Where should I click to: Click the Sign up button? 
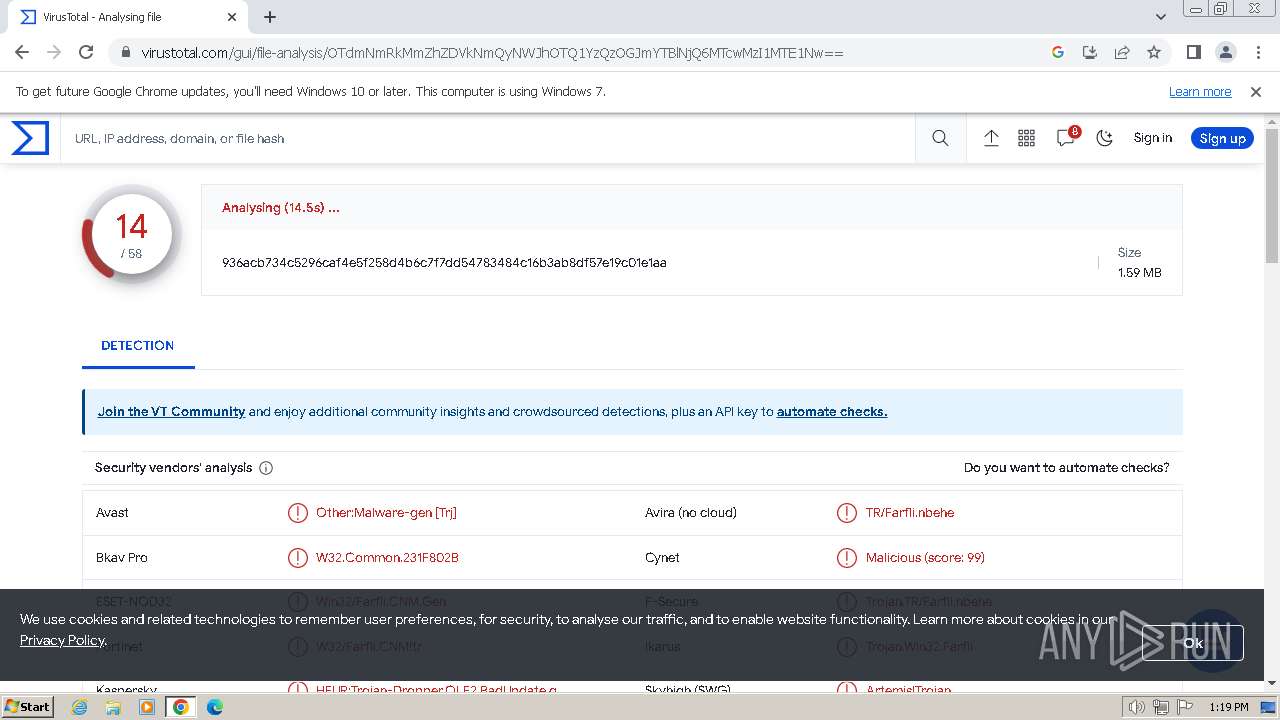pyautogui.click(x=1222, y=138)
